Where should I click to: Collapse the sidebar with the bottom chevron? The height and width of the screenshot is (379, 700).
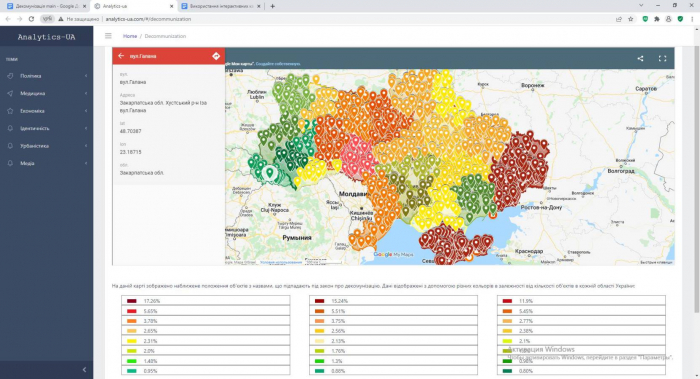tap(84, 370)
